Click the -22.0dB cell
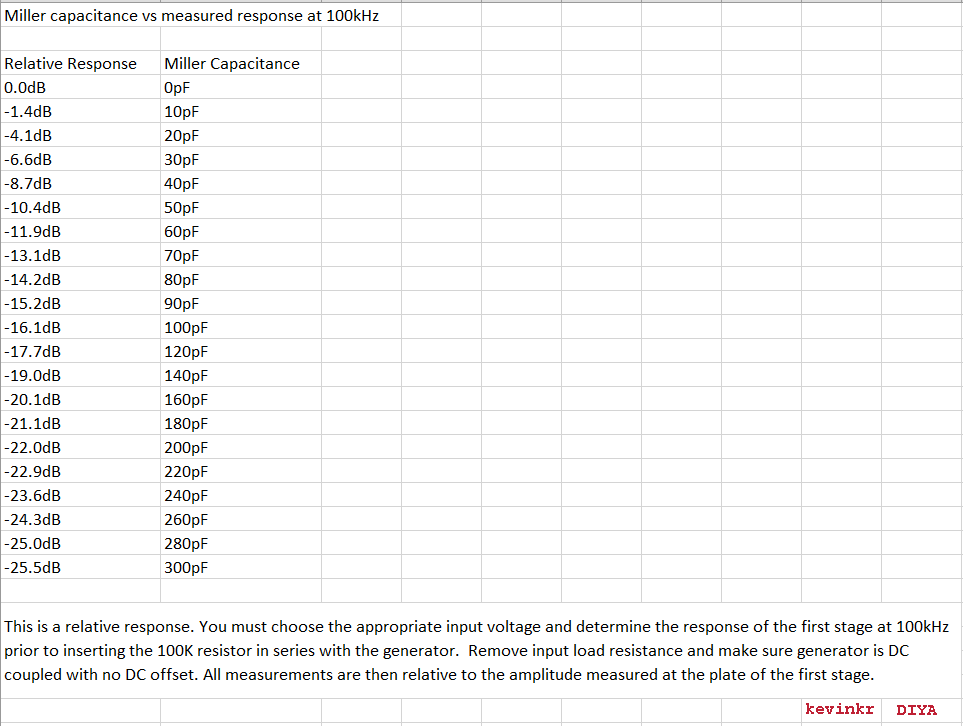This screenshot has height=726, width=963. pyautogui.click(x=80, y=447)
